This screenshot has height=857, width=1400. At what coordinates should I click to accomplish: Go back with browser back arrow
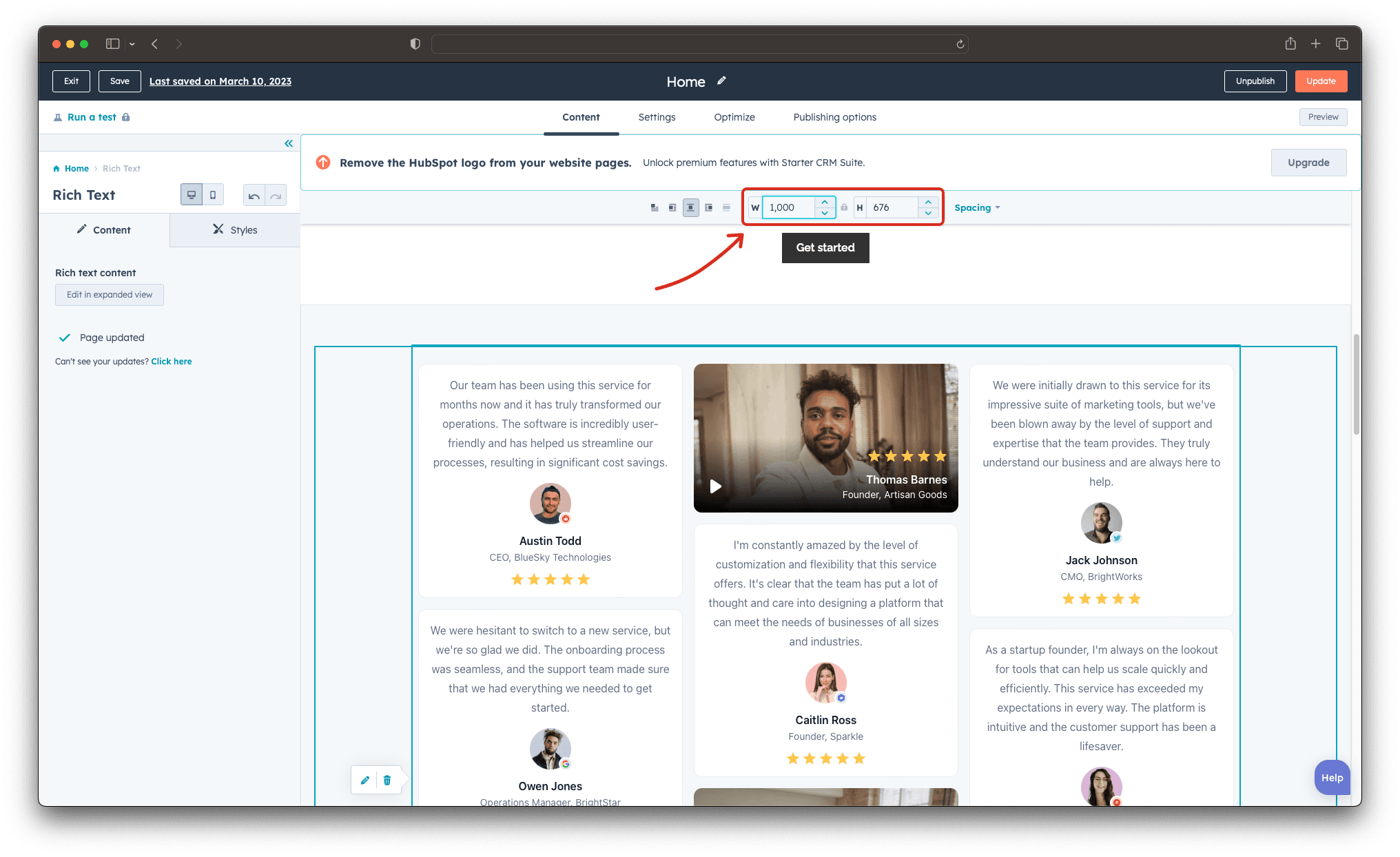click(x=155, y=43)
